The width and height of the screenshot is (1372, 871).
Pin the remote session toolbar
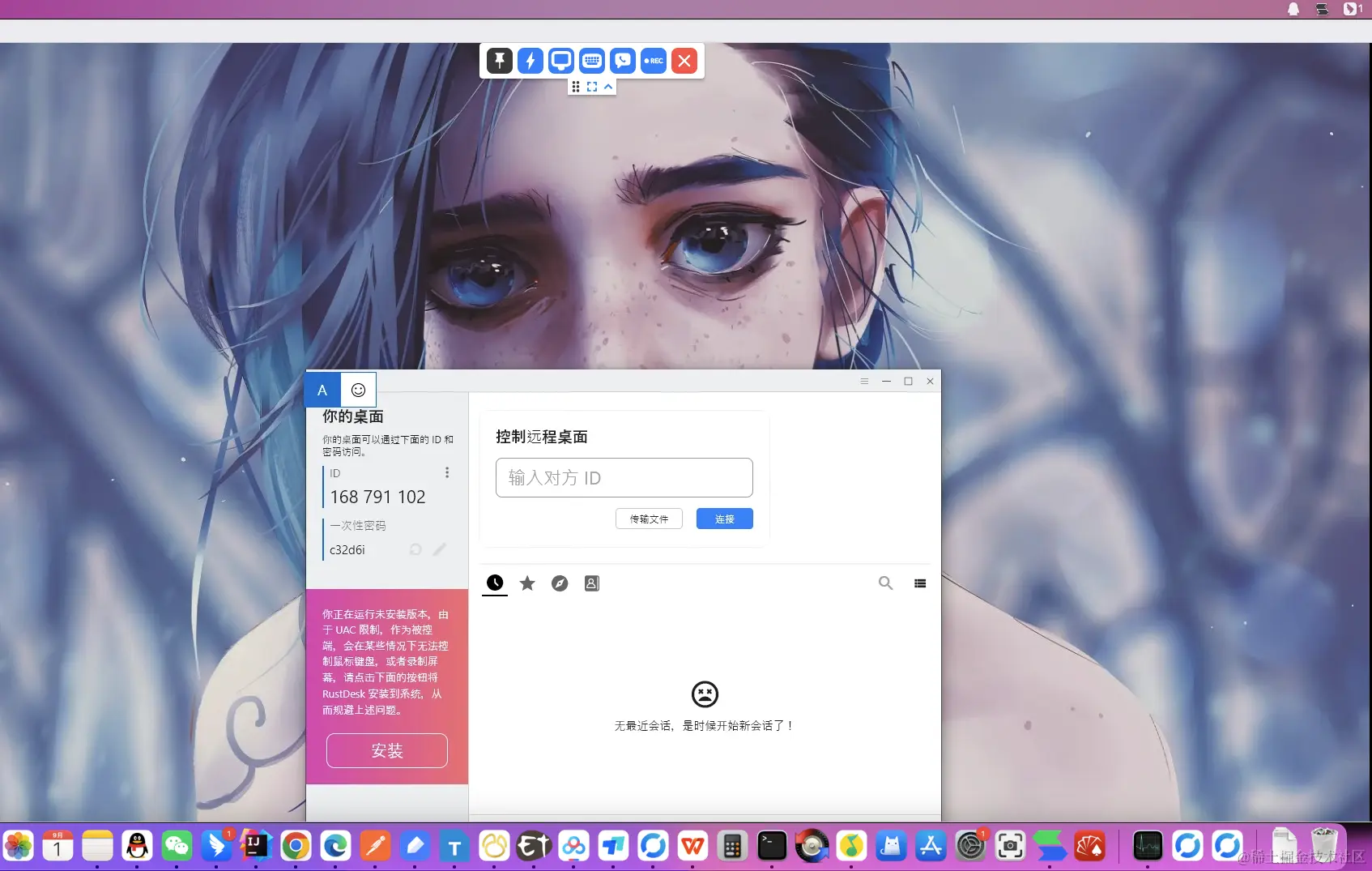(500, 61)
